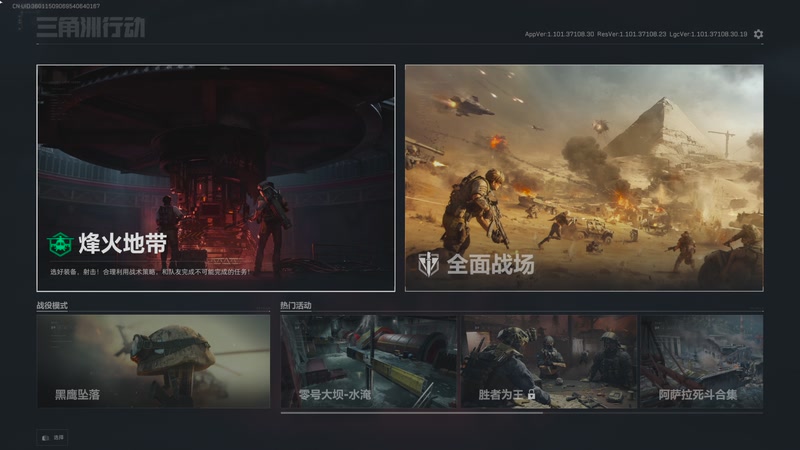
Task: Click the lock icon on 胜者为王
Action: point(531,394)
